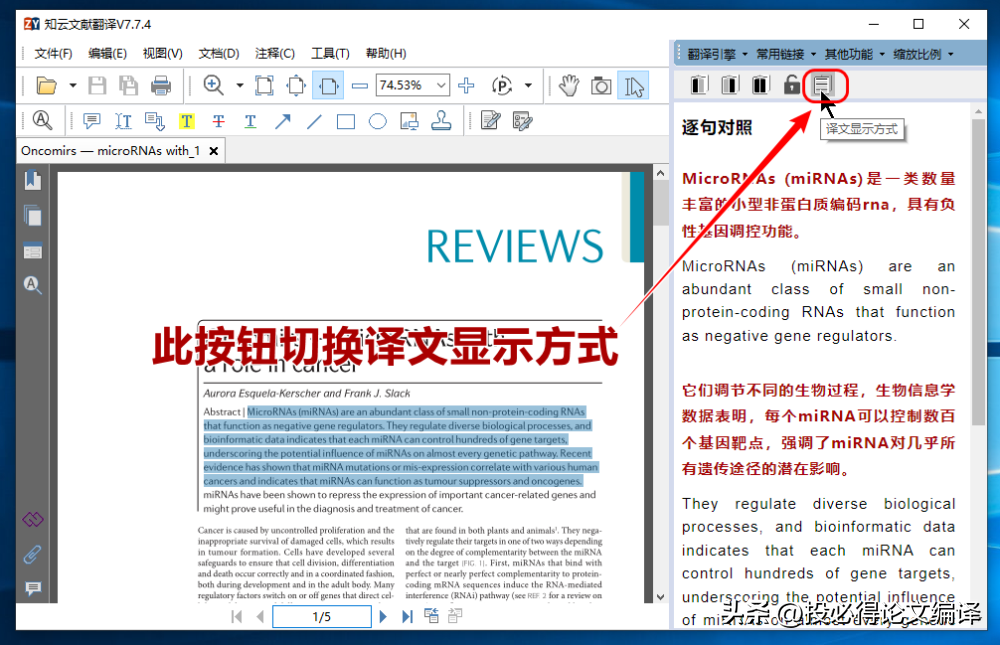Toggle fit page width view
The width and height of the screenshot is (1000, 645).
coord(328,85)
